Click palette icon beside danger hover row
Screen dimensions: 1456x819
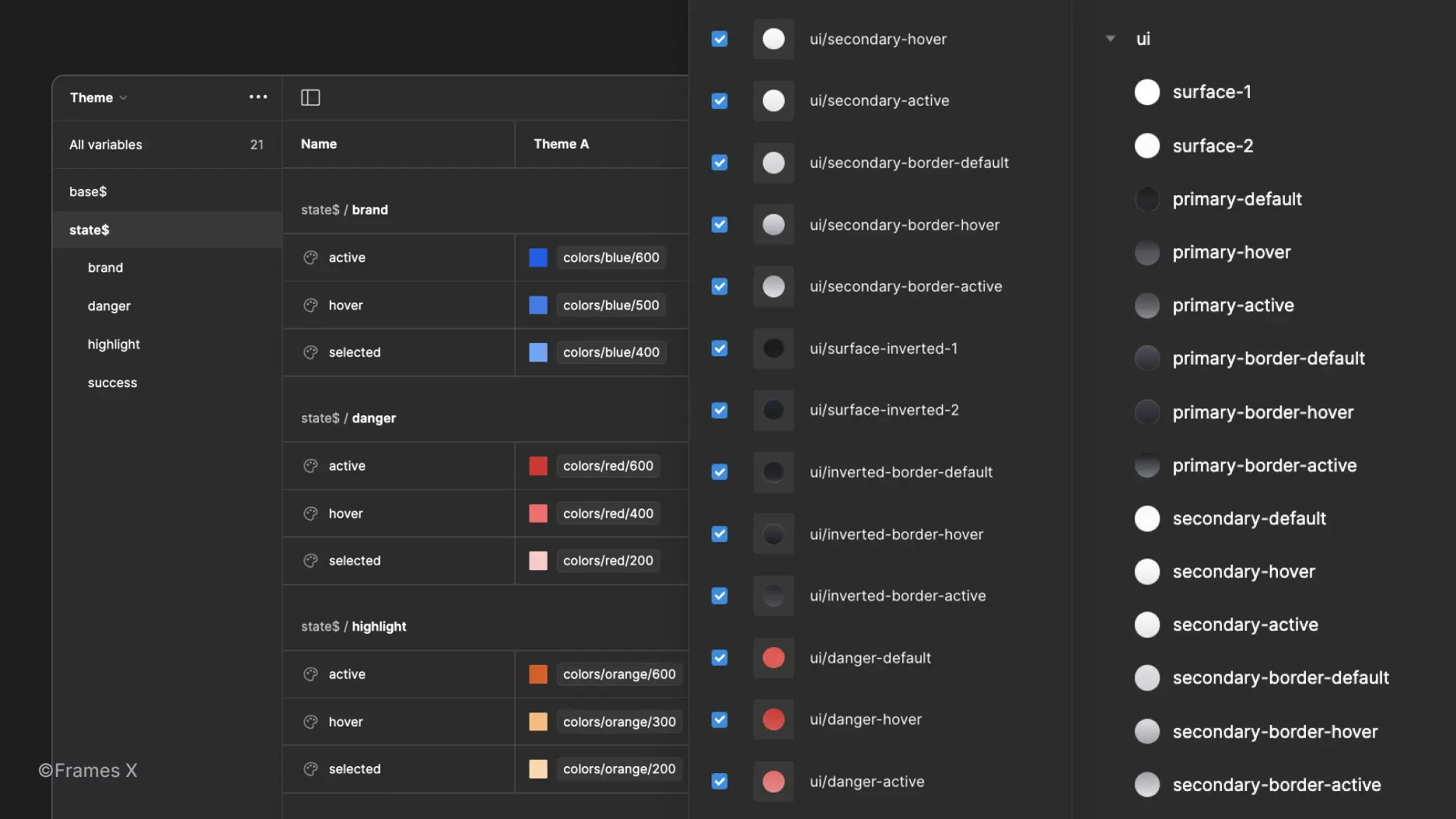click(310, 513)
